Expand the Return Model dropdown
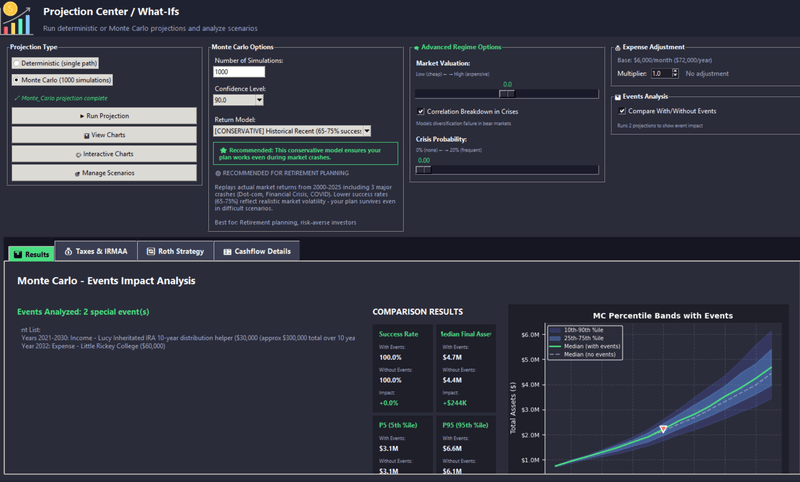 click(366, 130)
